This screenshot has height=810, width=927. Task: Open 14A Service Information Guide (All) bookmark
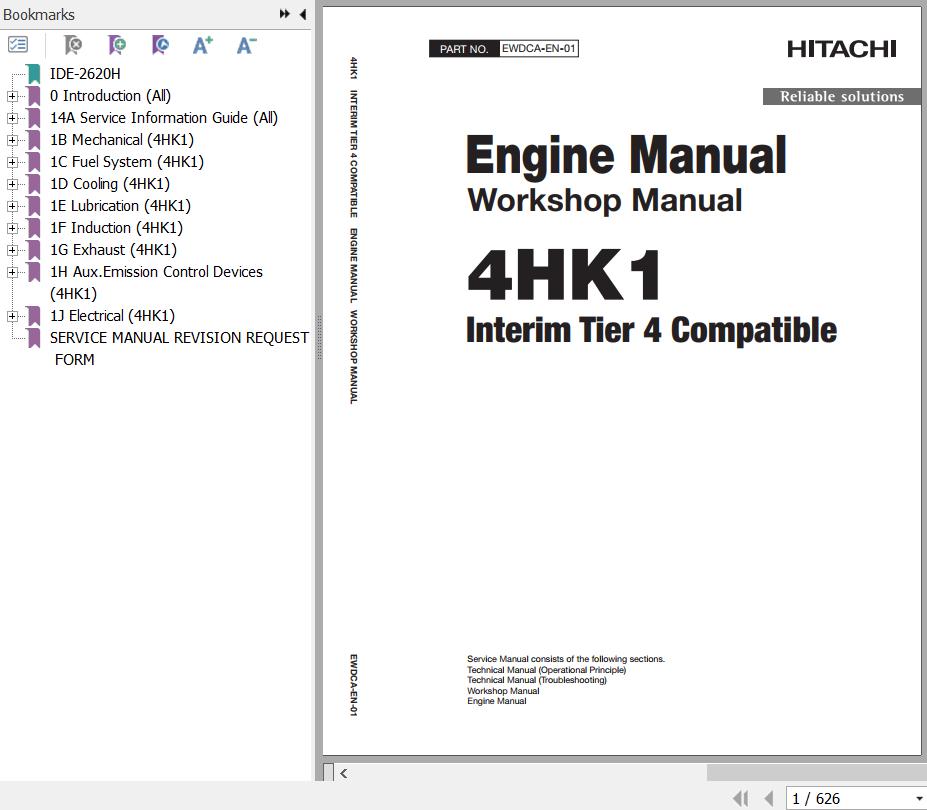click(164, 118)
